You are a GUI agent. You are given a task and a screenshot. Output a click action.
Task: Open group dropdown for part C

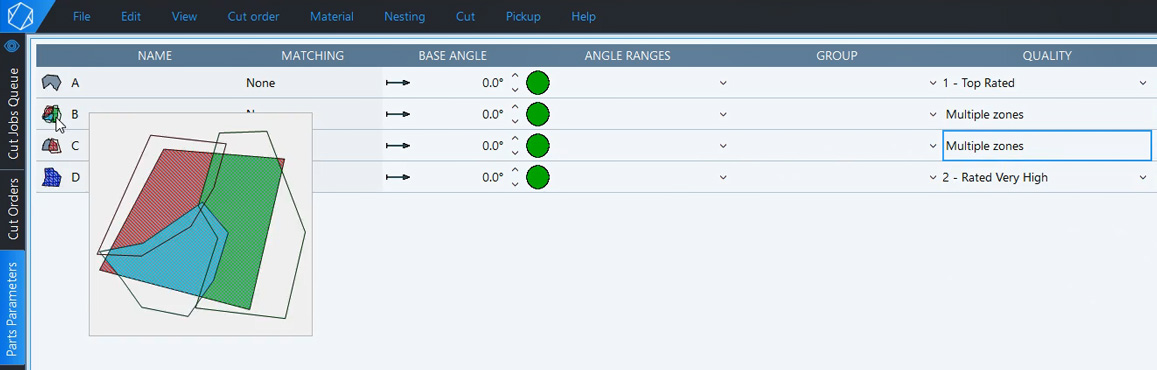[x=933, y=146]
